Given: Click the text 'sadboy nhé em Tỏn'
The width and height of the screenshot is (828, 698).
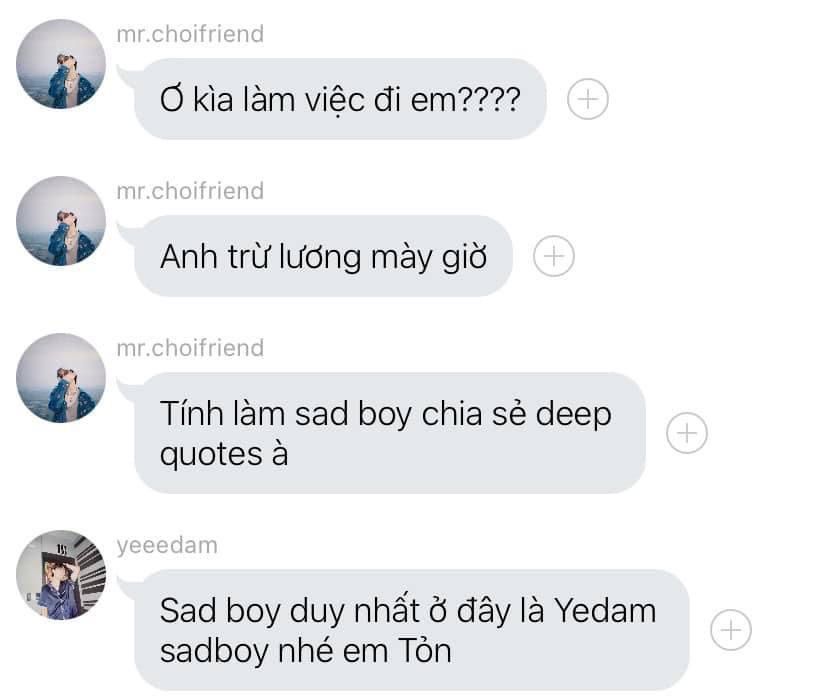Looking at the screenshot, I should click(306, 652).
